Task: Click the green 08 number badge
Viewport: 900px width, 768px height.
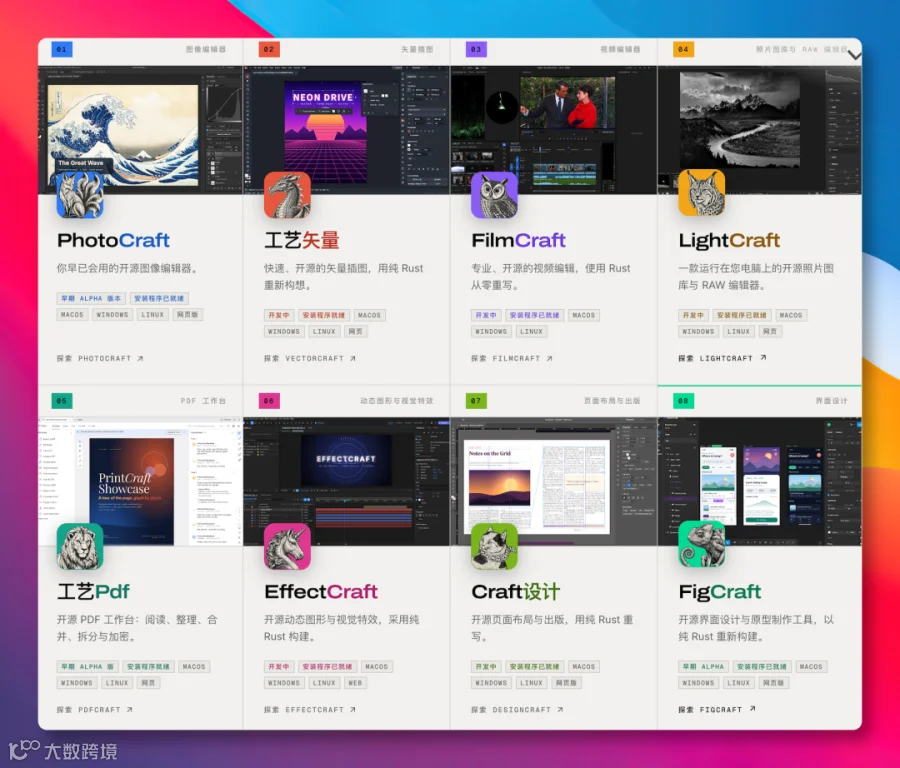Action: point(683,401)
